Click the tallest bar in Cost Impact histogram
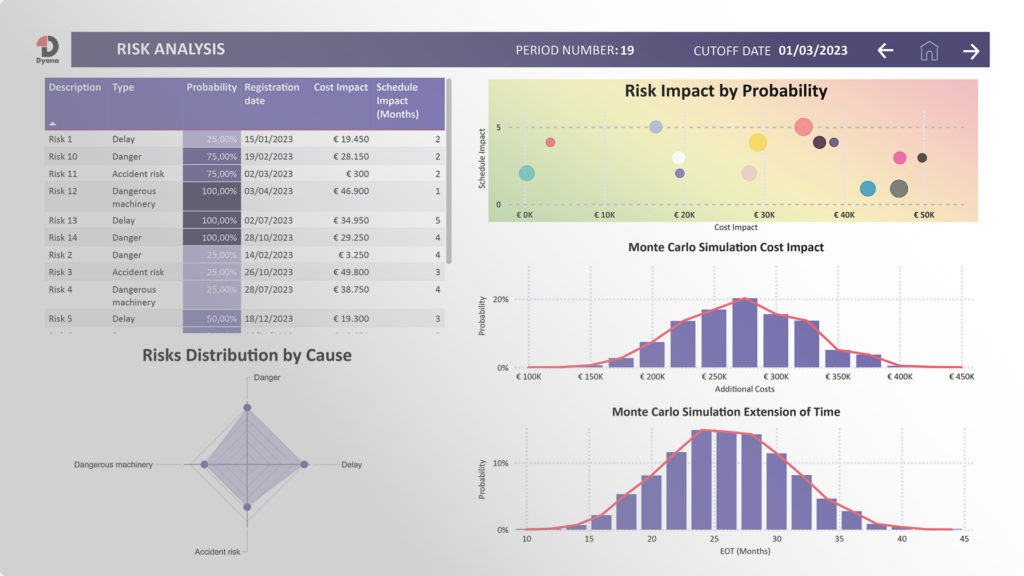The image size is (1024, 576). click(744, 333)
